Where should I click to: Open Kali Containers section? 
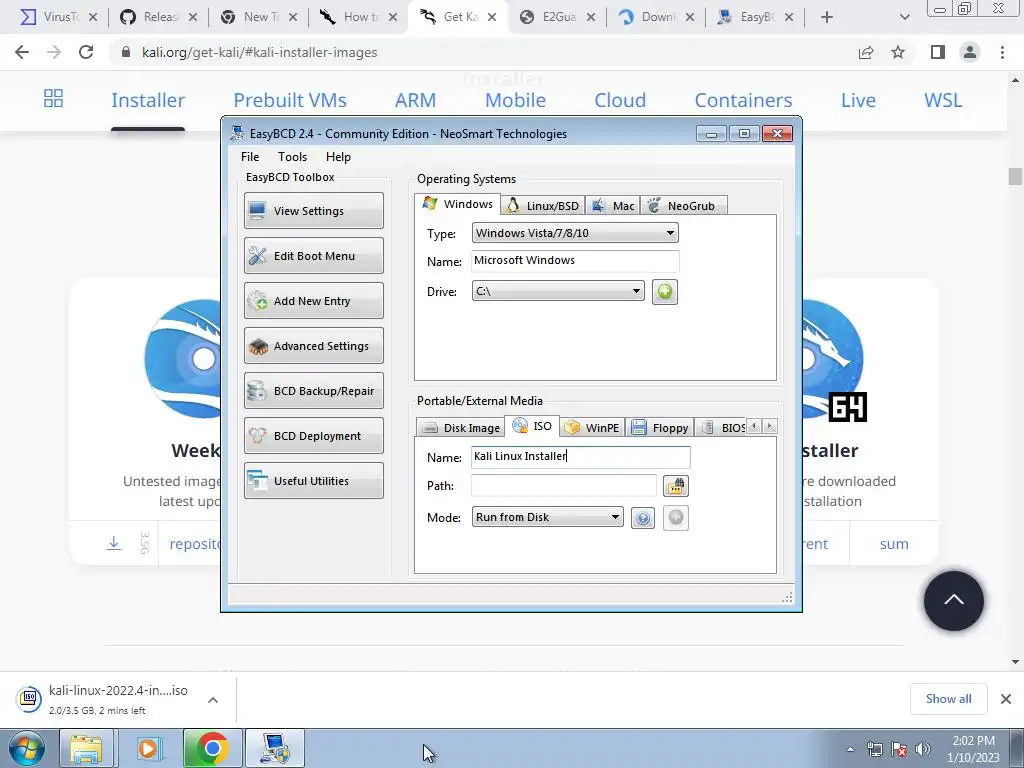tap(743, 100)
